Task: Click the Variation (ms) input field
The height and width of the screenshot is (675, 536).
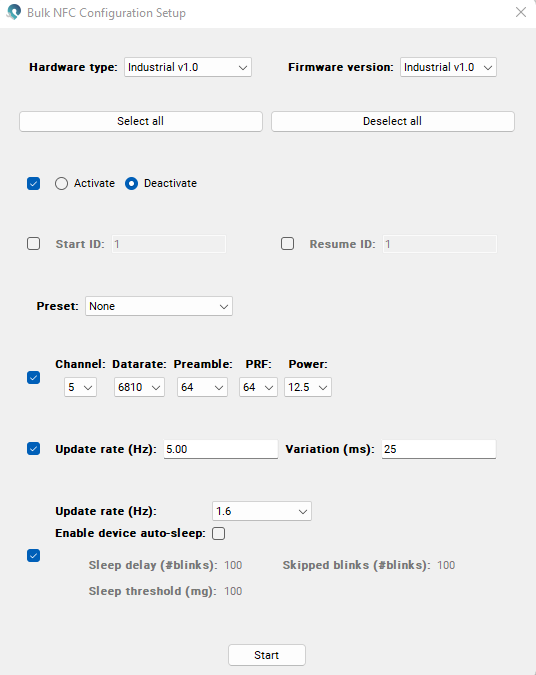Action: [x=439, y=449]
